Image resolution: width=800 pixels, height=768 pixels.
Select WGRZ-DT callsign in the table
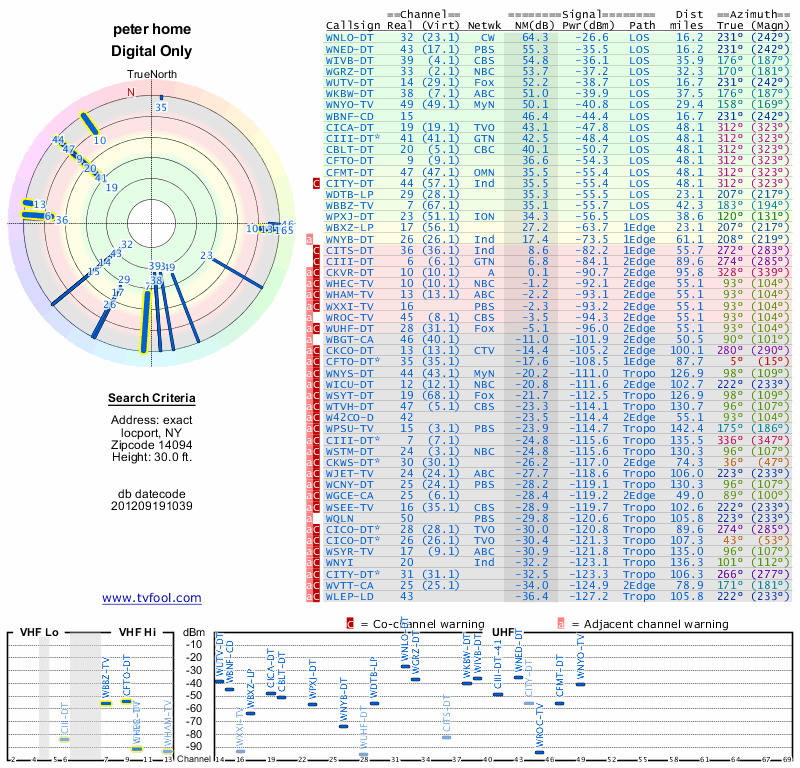coord(349,71)
